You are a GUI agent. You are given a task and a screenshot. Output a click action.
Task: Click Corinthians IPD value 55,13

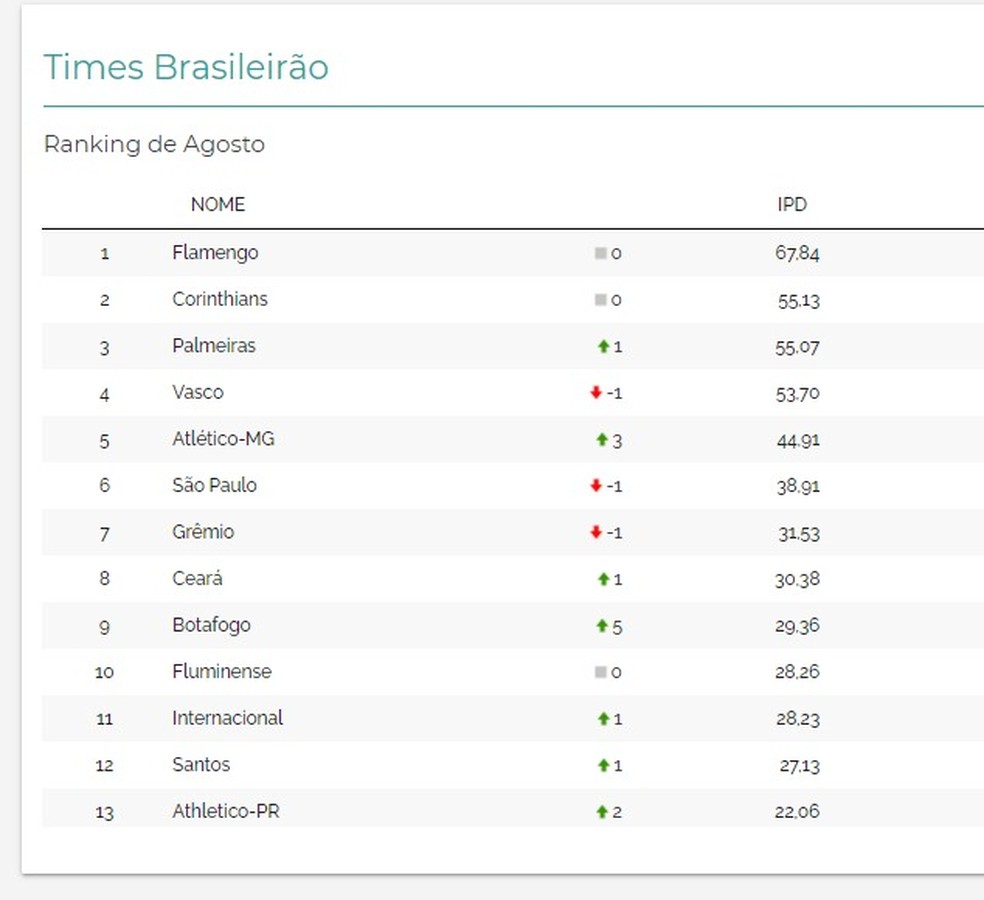pyautogui.click(x=798, y=300)
